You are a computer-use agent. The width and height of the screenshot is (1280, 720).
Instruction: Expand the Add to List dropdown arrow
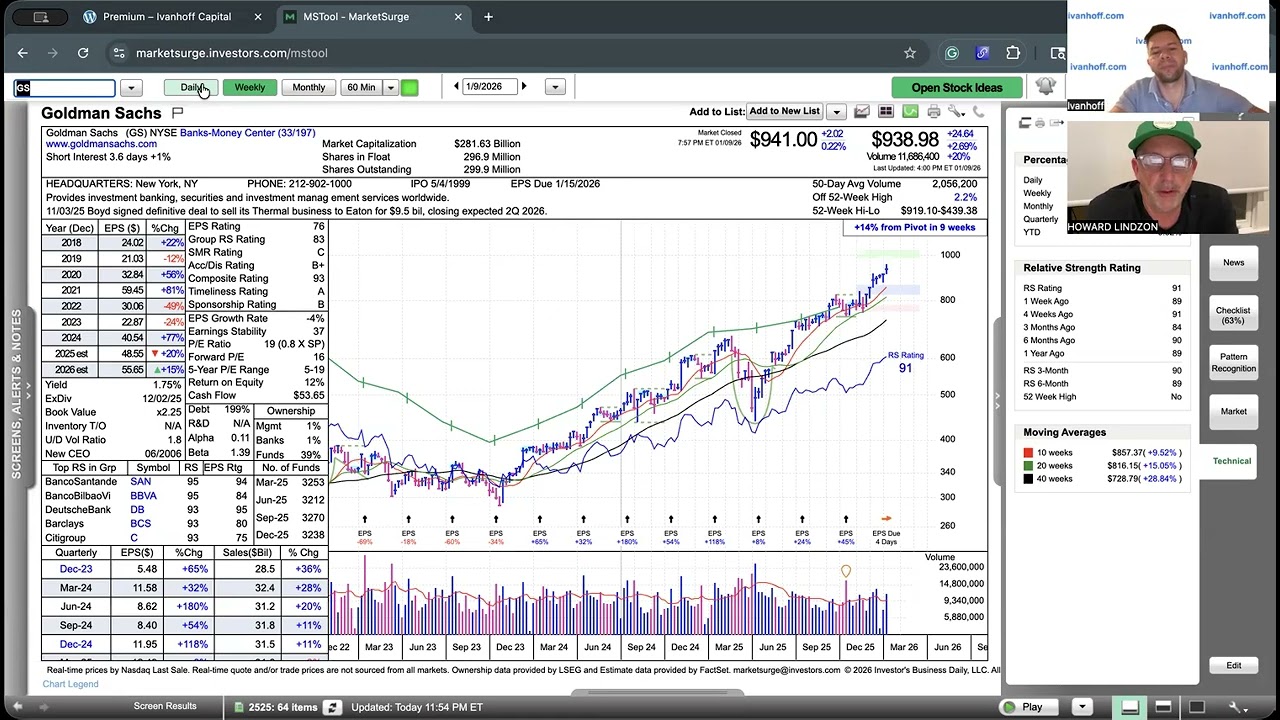[836, 112]
